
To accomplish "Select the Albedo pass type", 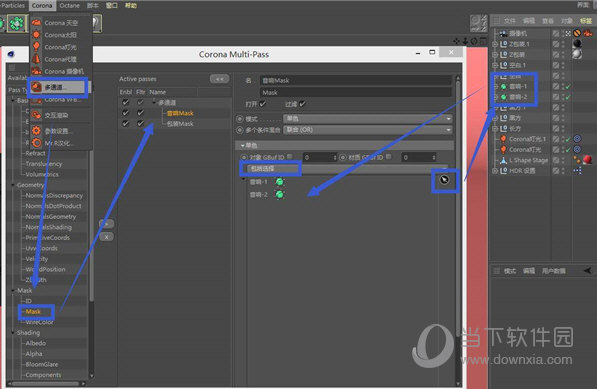I will 36,343.
